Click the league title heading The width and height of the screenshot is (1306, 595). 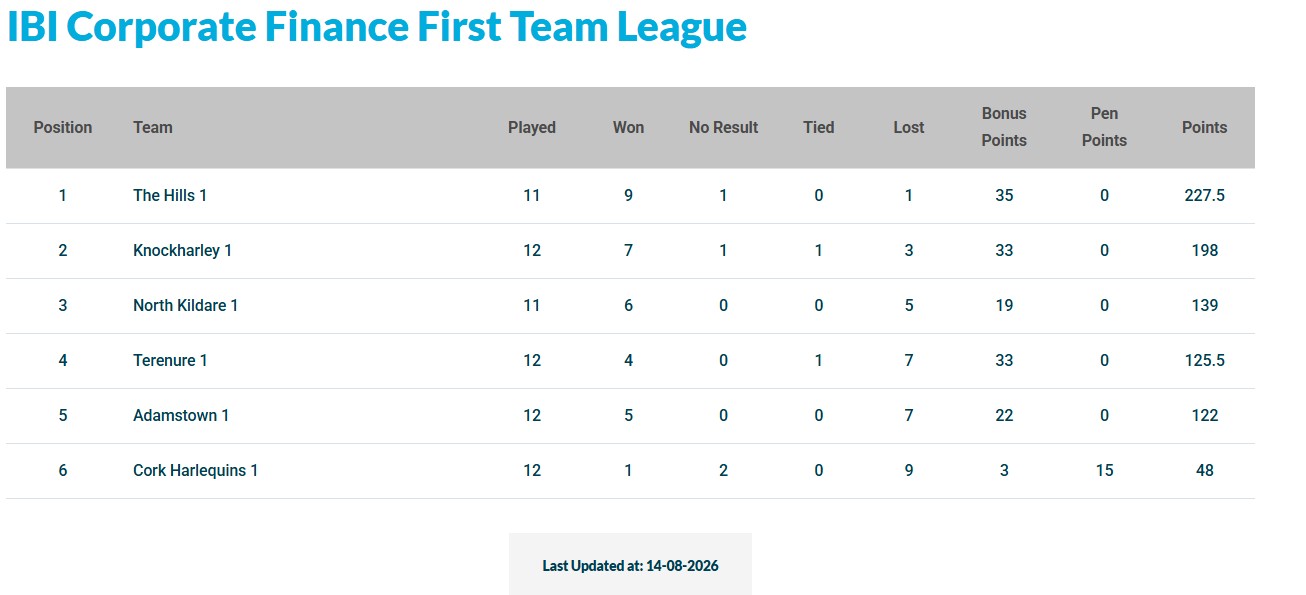point(377,27)
